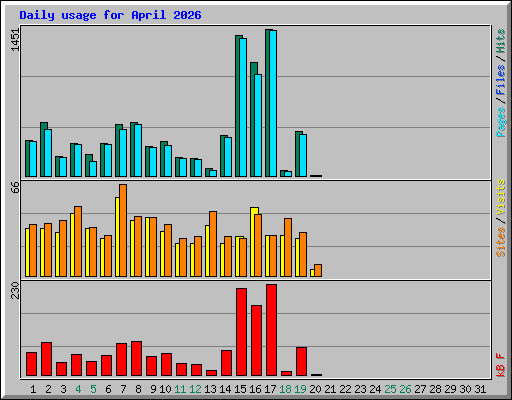Click day 2 on the x-axis
512x400 pixels.
(48, 389)
